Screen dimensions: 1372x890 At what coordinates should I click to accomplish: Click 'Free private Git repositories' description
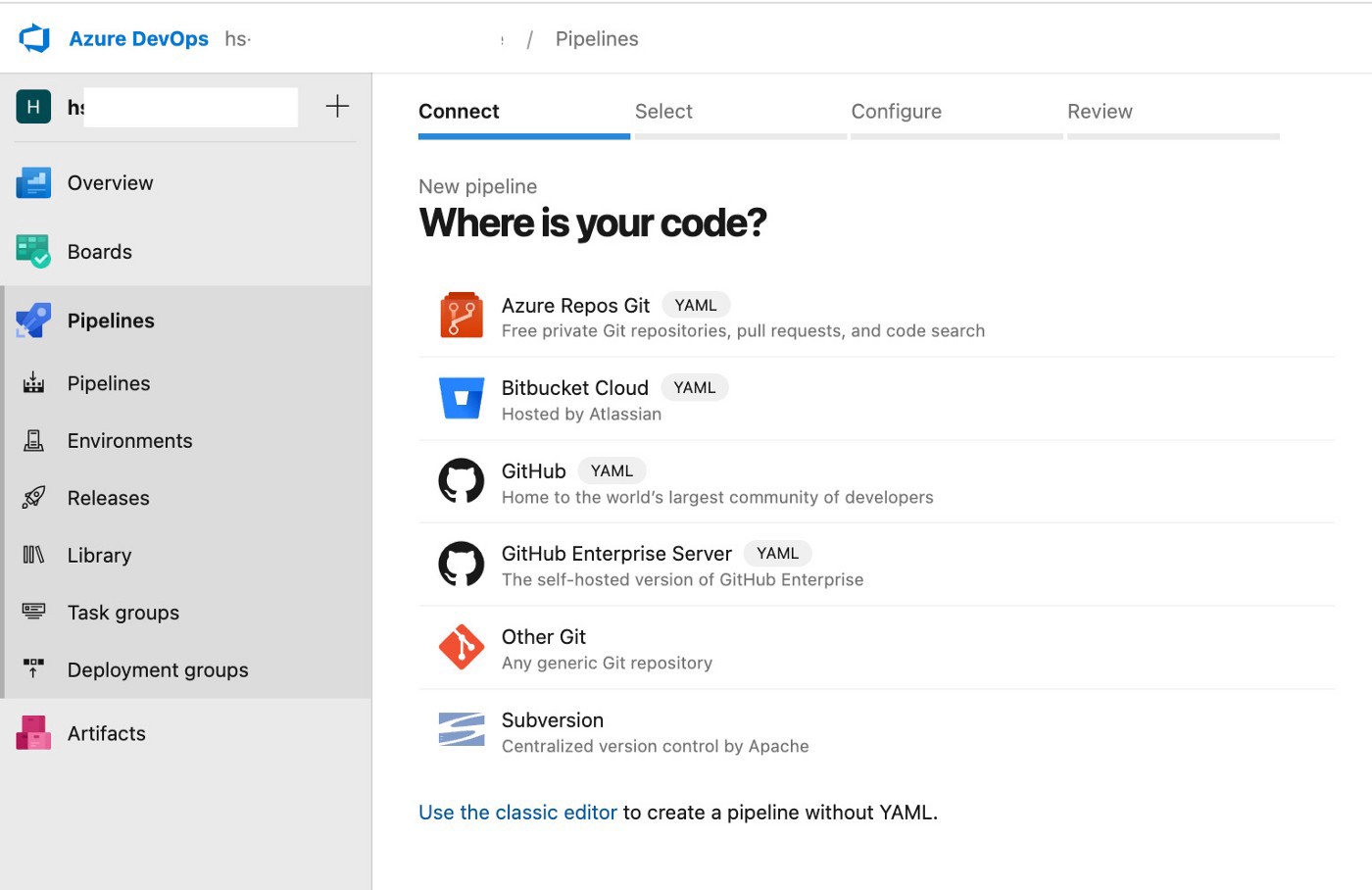point(743,330)
